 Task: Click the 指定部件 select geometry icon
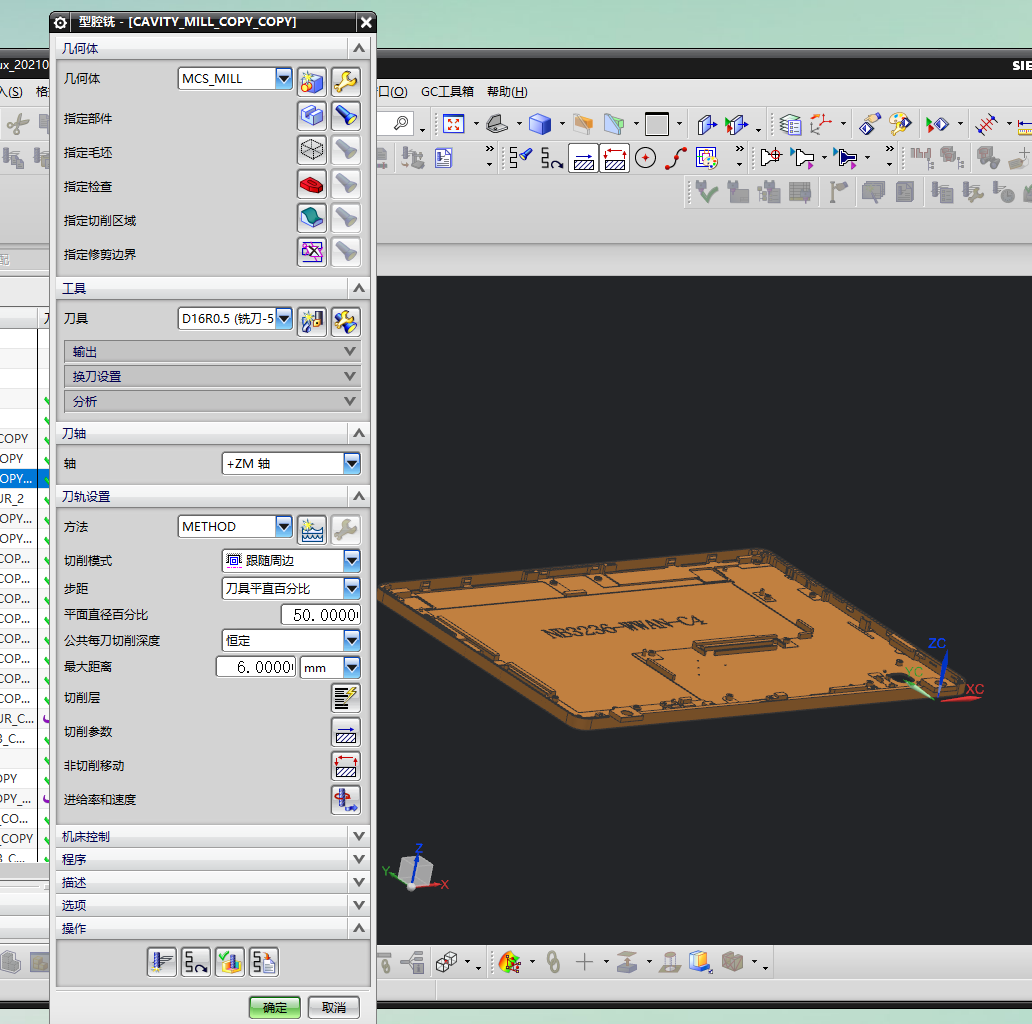[312, 117]
